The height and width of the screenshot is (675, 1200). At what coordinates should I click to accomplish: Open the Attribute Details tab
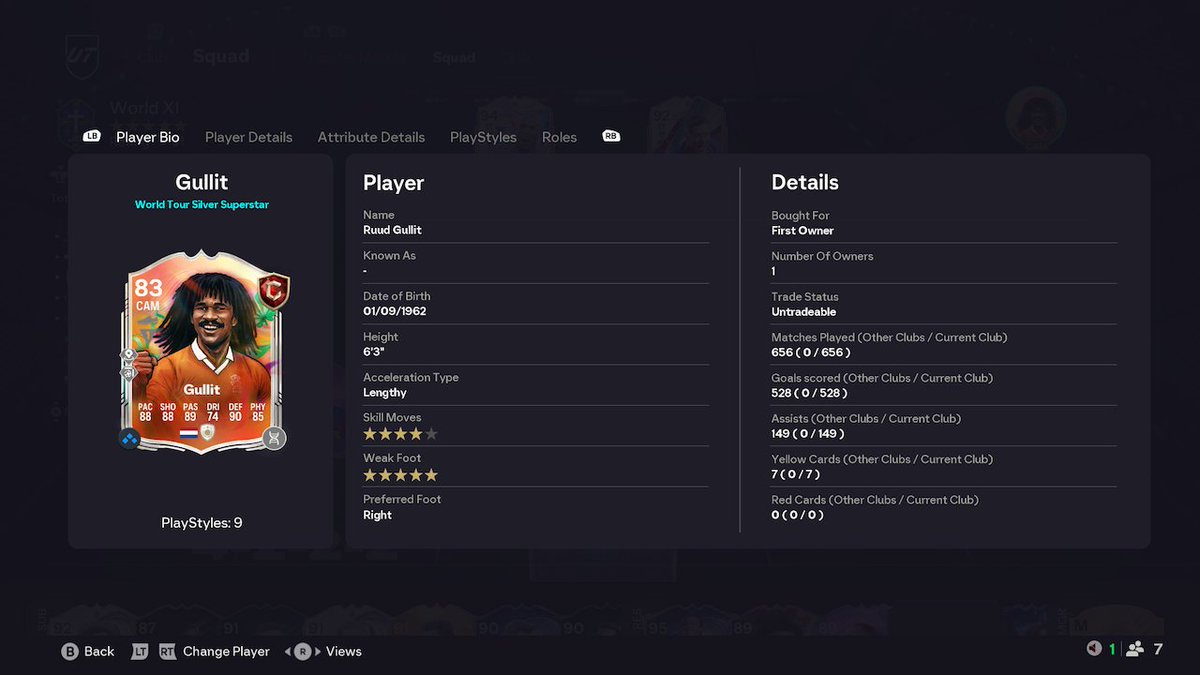tap(371, 137)
